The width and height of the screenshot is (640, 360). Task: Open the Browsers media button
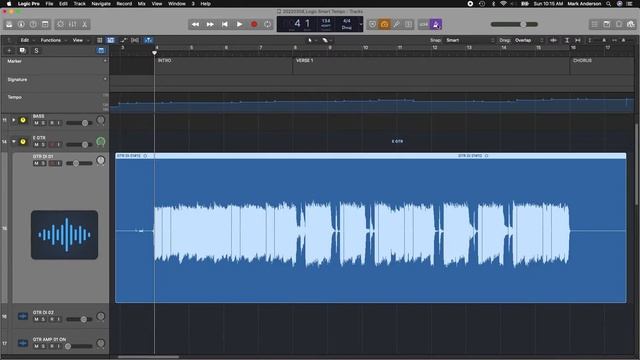point(631,24)
